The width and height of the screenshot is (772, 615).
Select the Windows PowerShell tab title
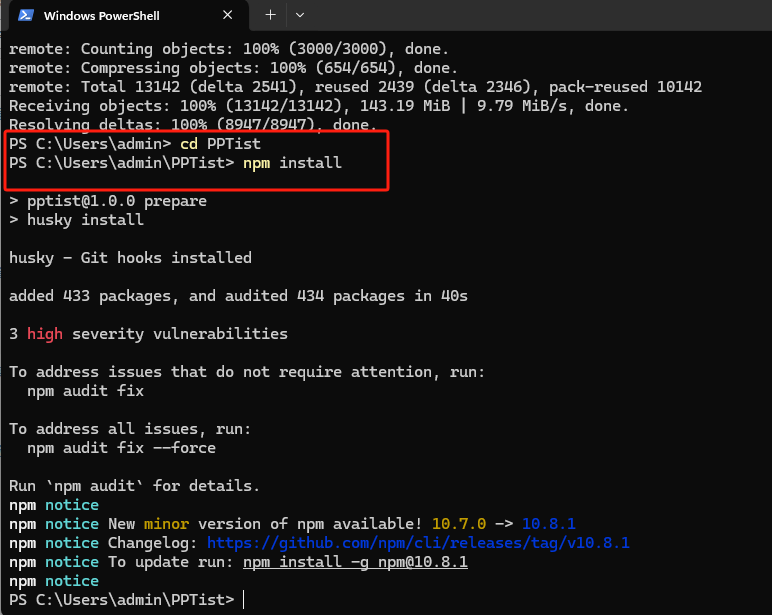coord(101,16)
